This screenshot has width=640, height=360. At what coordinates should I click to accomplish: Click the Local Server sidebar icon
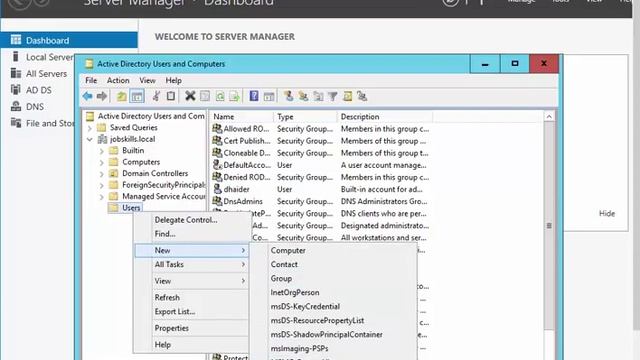(16, 57)
